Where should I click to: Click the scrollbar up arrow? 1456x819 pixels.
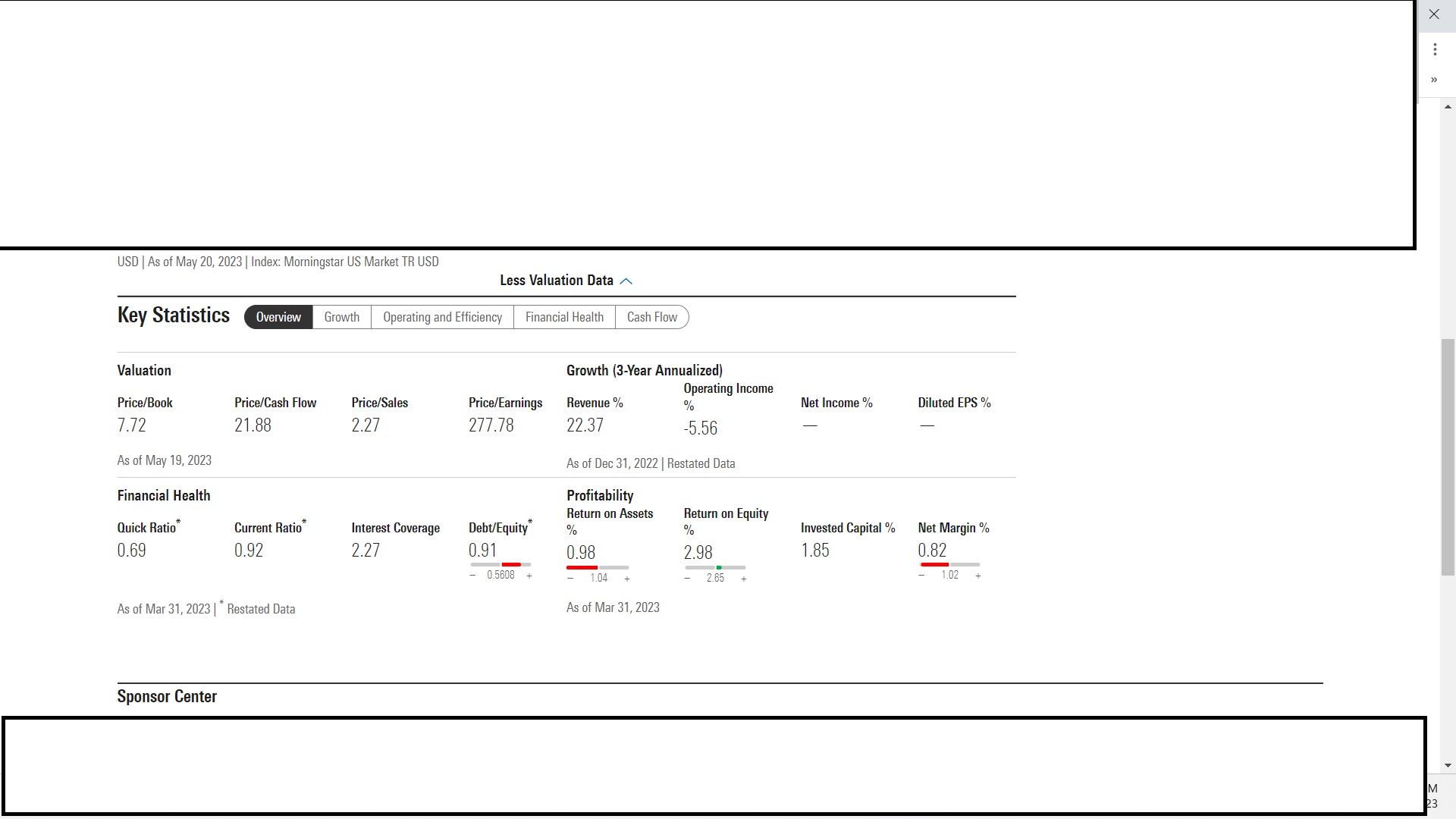click(1448, 107)
